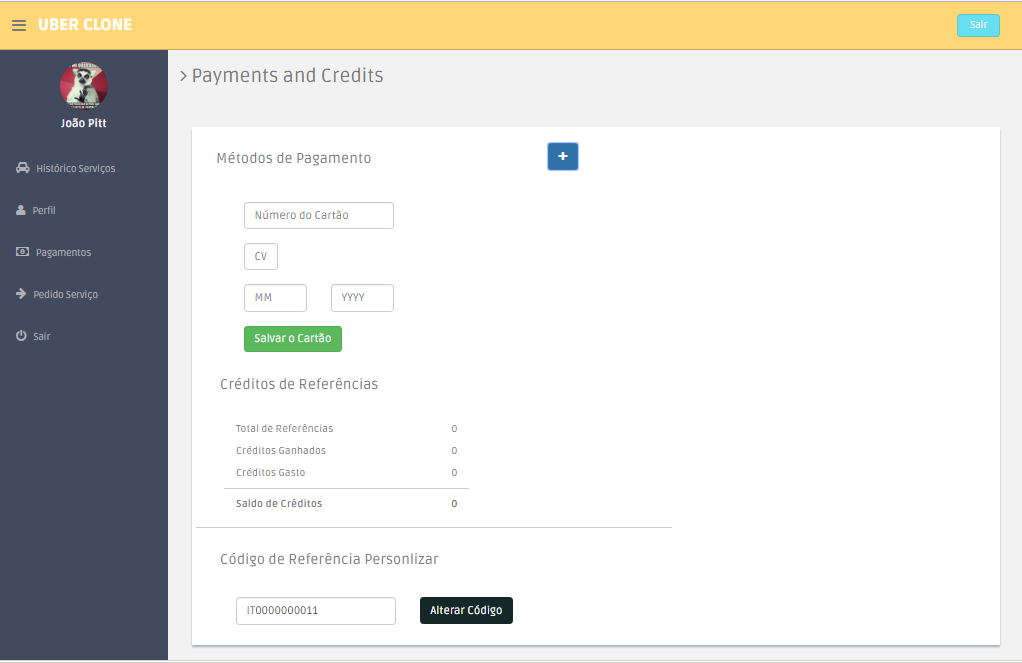1022x663 pixels.
Task: Click the Sair button in top bar
Action: (x=978, y=25)
